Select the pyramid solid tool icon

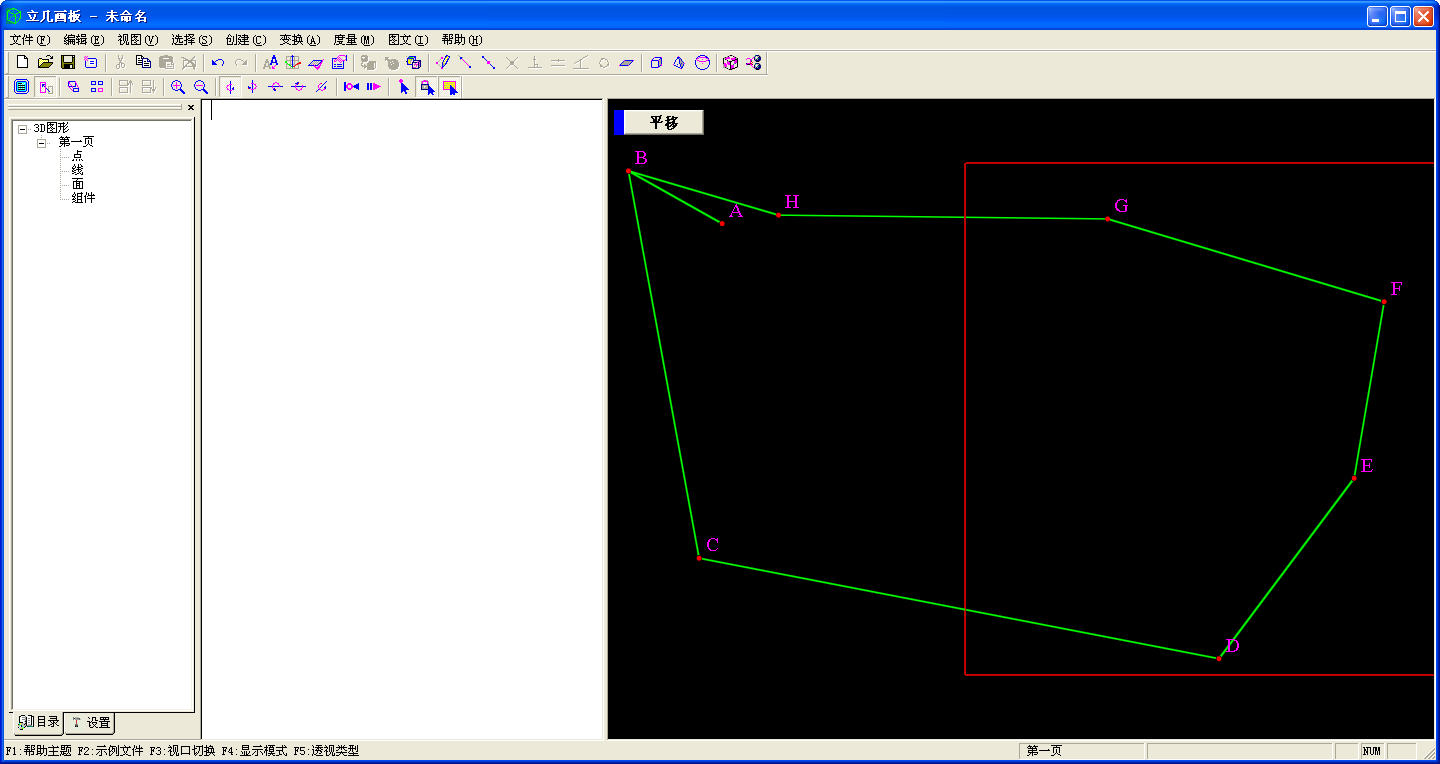point(679,62)
